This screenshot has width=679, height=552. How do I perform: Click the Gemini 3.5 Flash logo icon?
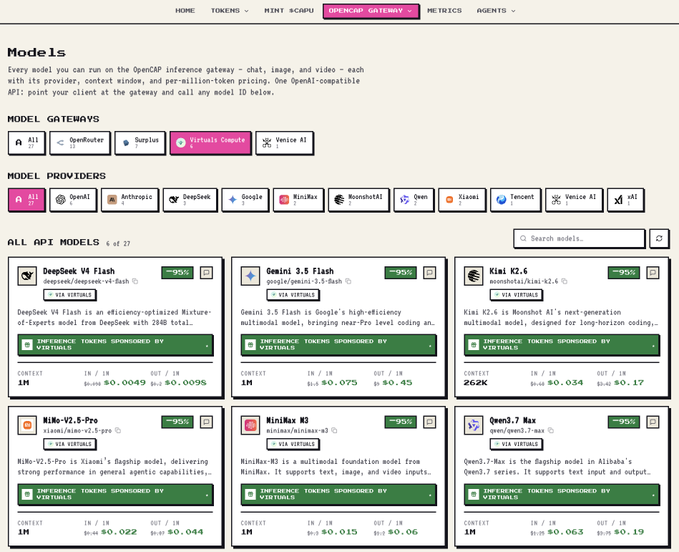(x=250, y=276)
